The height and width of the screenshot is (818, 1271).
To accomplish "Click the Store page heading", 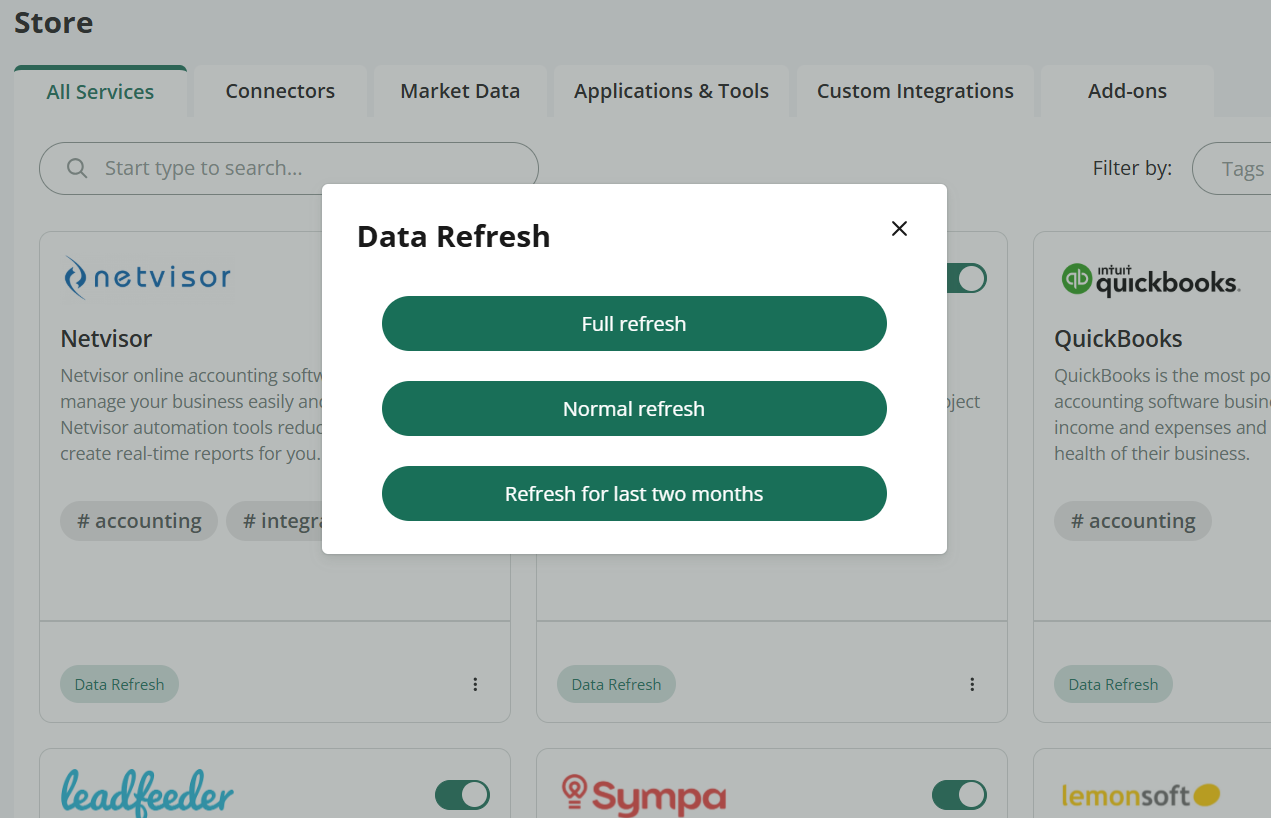I will pos(54,22).
